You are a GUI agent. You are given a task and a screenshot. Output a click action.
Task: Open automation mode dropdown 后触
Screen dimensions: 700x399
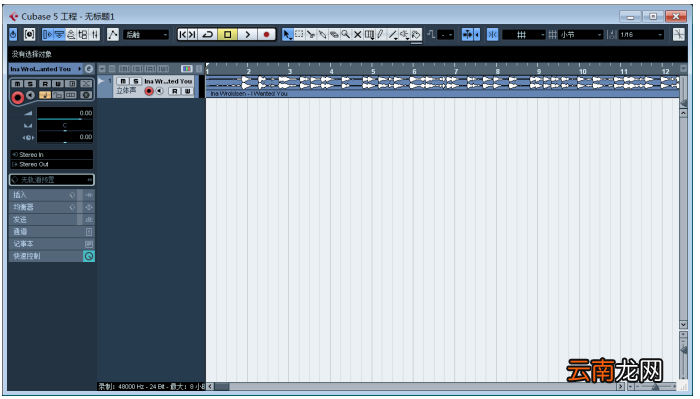(146, 34)
